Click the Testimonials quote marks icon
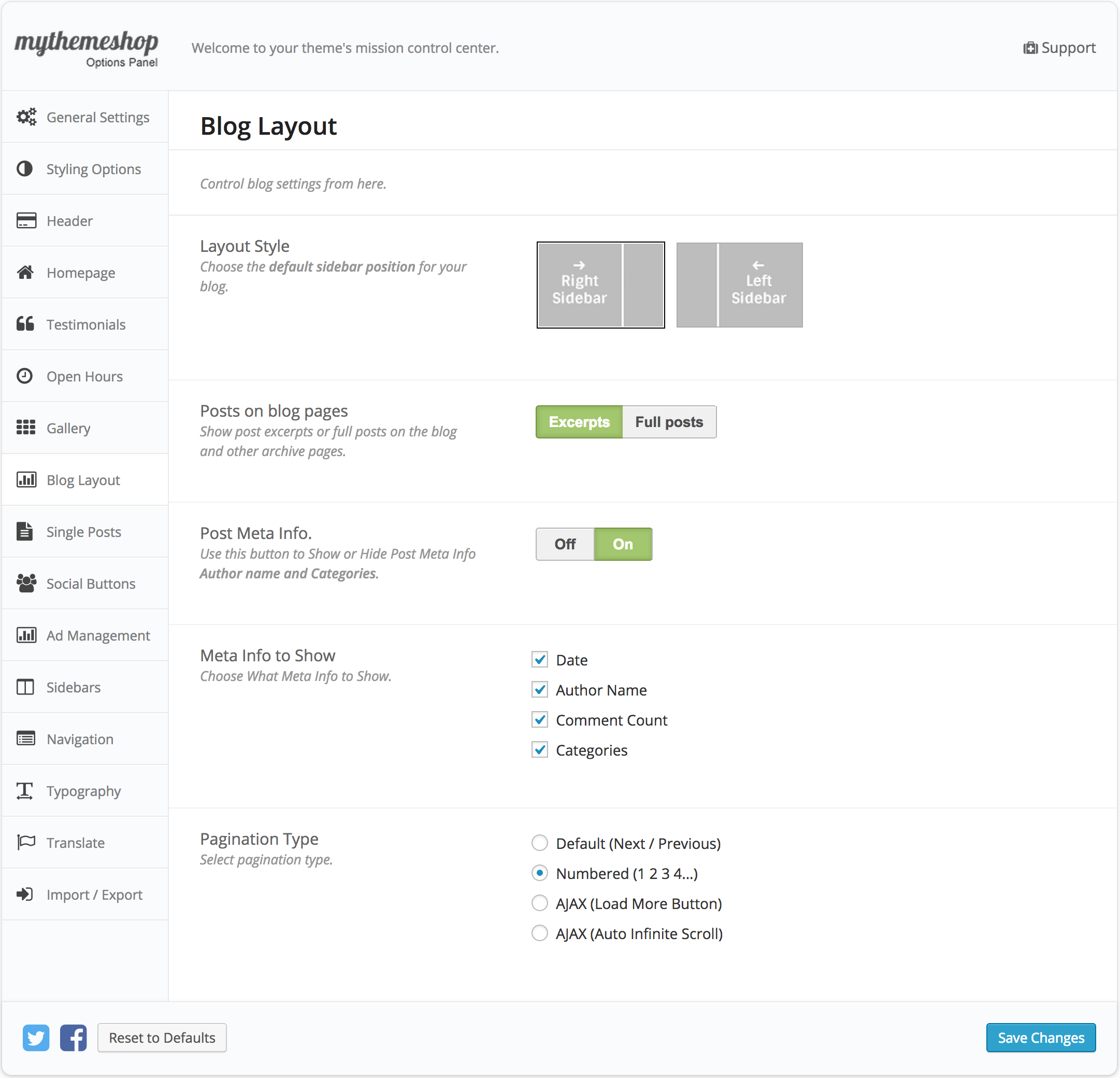The width and height of the screenshot is (1120, 1078). point(26,324)
